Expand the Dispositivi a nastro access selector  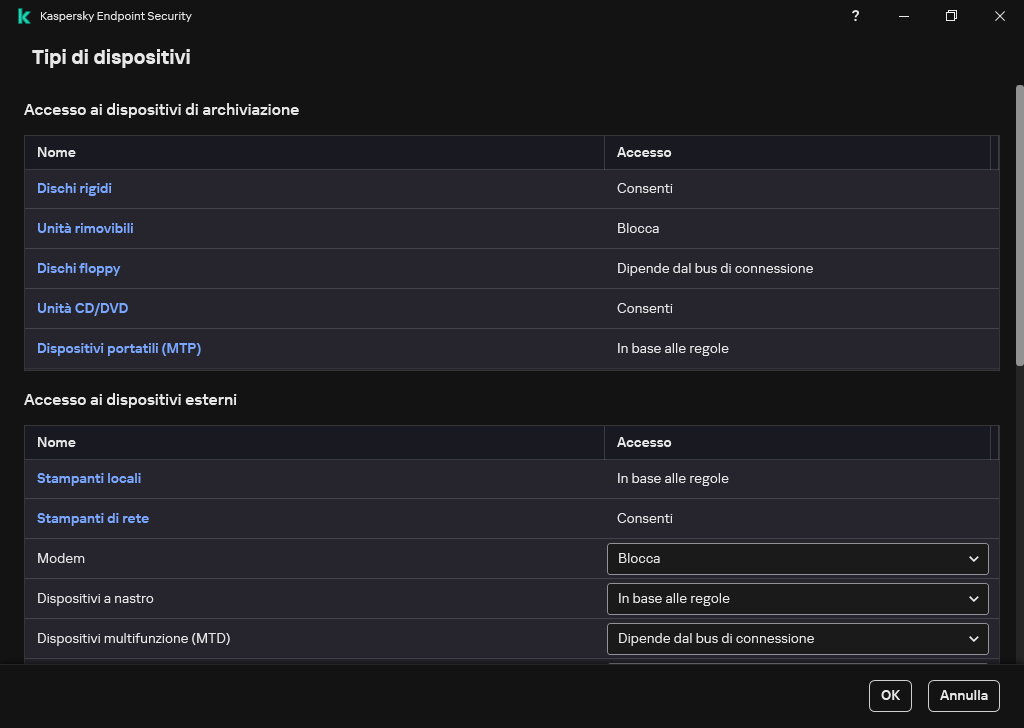pos(797,598)
